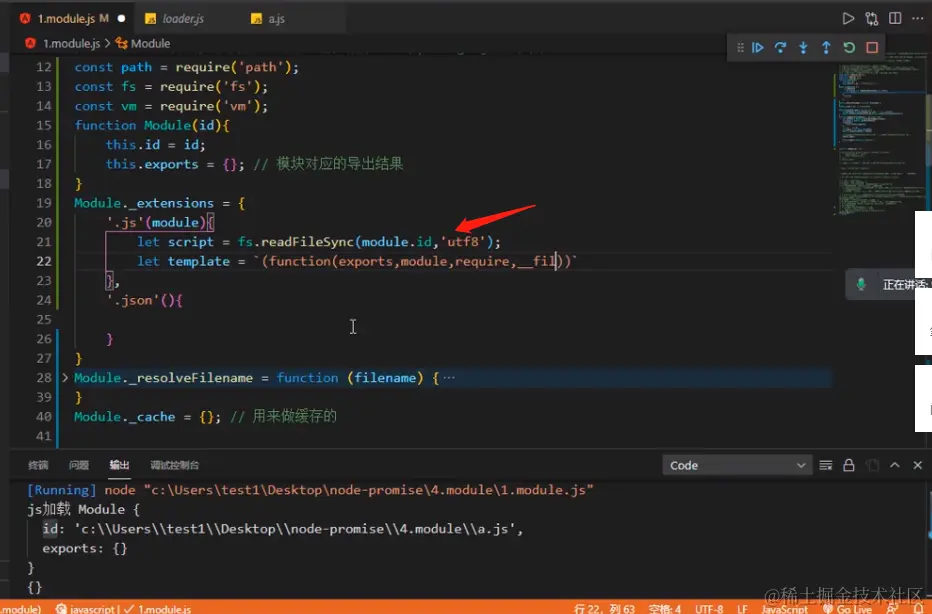Click the JS file icon on the loader.js tab
Screen dimensions: 932x614
(x=151, y=19)
